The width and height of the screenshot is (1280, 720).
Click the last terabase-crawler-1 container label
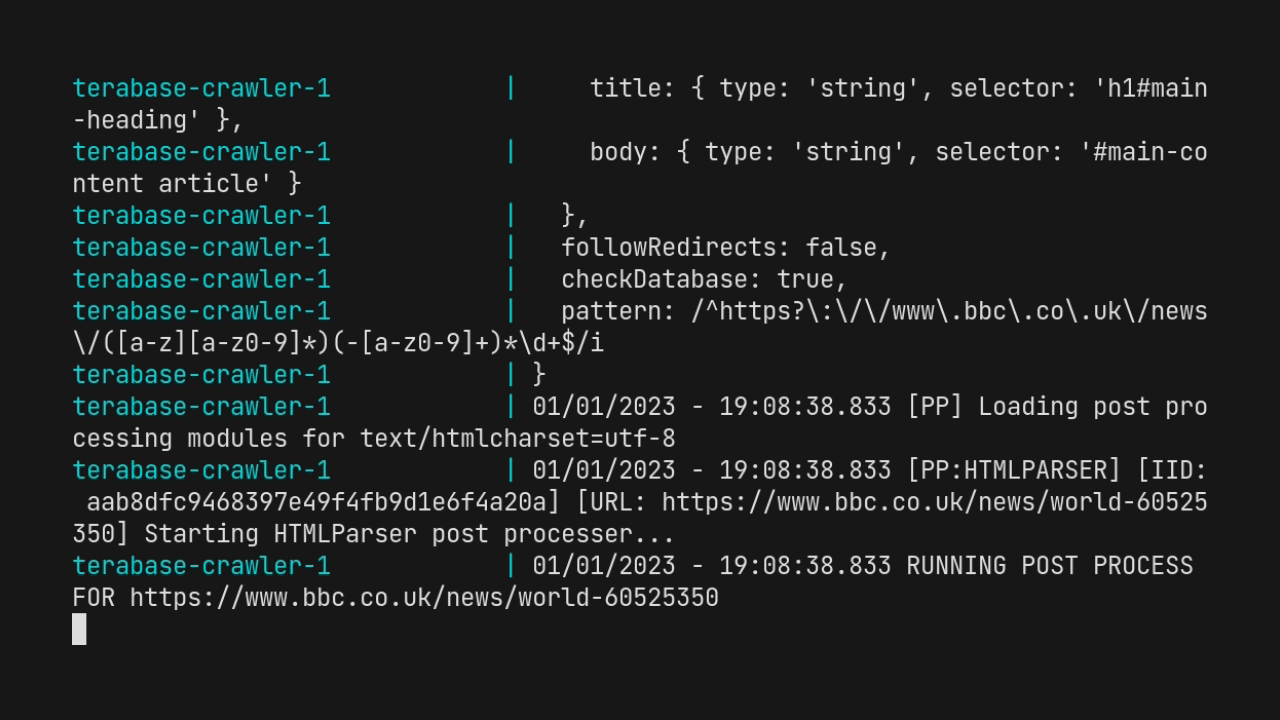[201, 566]
